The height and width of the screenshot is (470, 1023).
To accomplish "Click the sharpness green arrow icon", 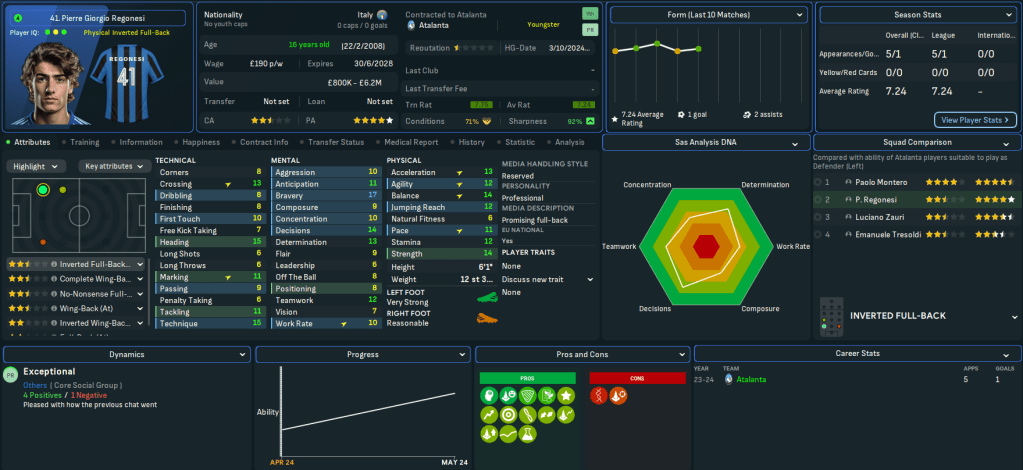I will coord(591,121).
